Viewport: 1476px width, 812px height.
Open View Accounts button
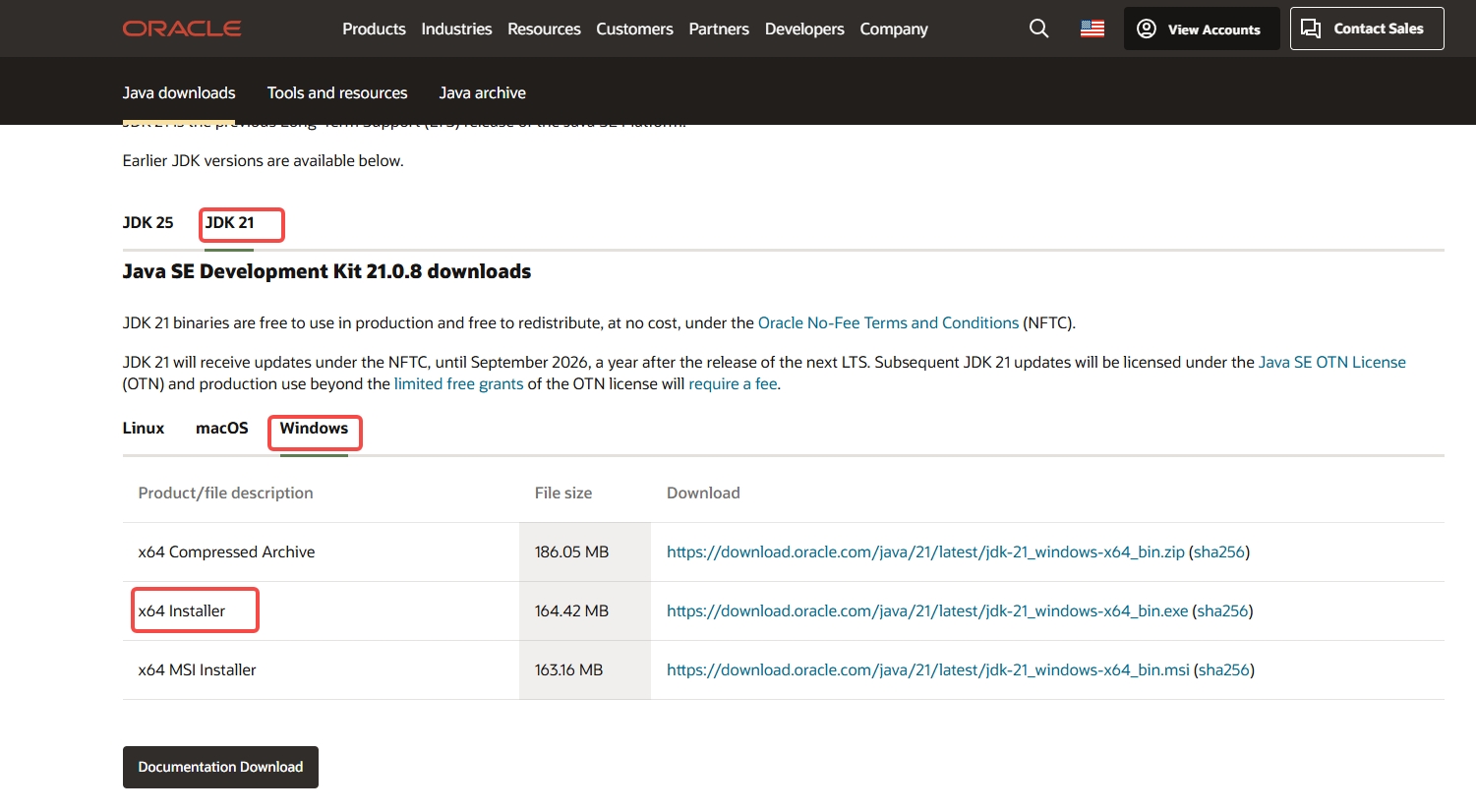[1202, 29]
